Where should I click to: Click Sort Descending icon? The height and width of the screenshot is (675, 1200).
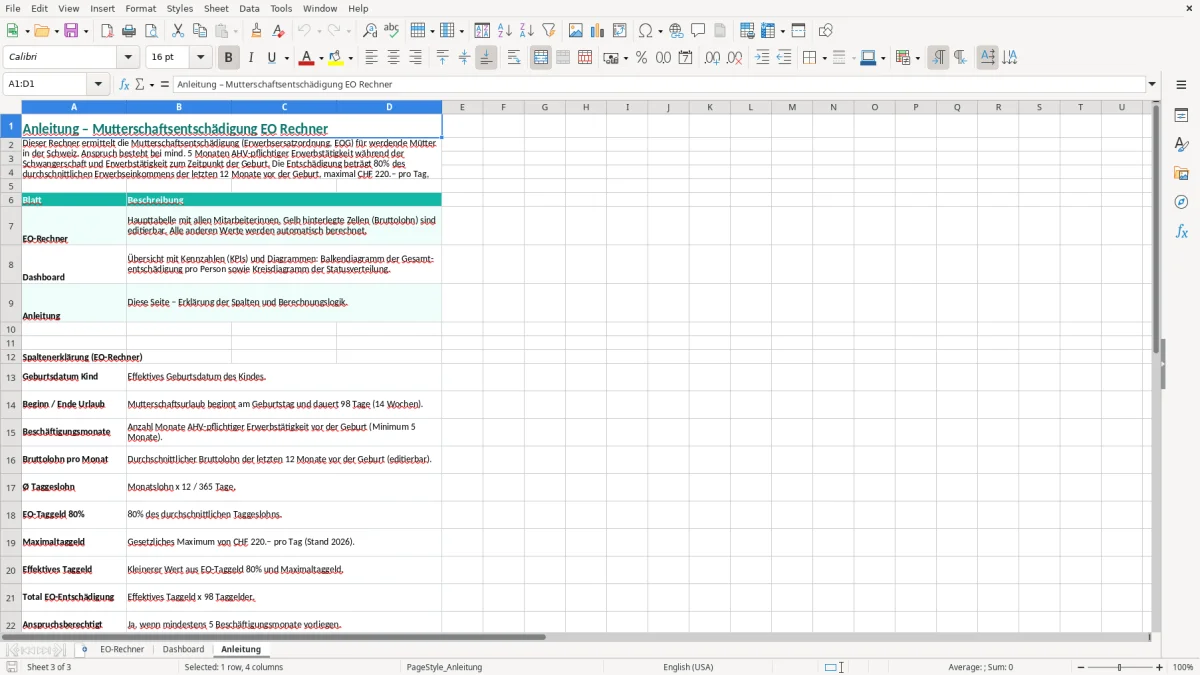[527, 31]
